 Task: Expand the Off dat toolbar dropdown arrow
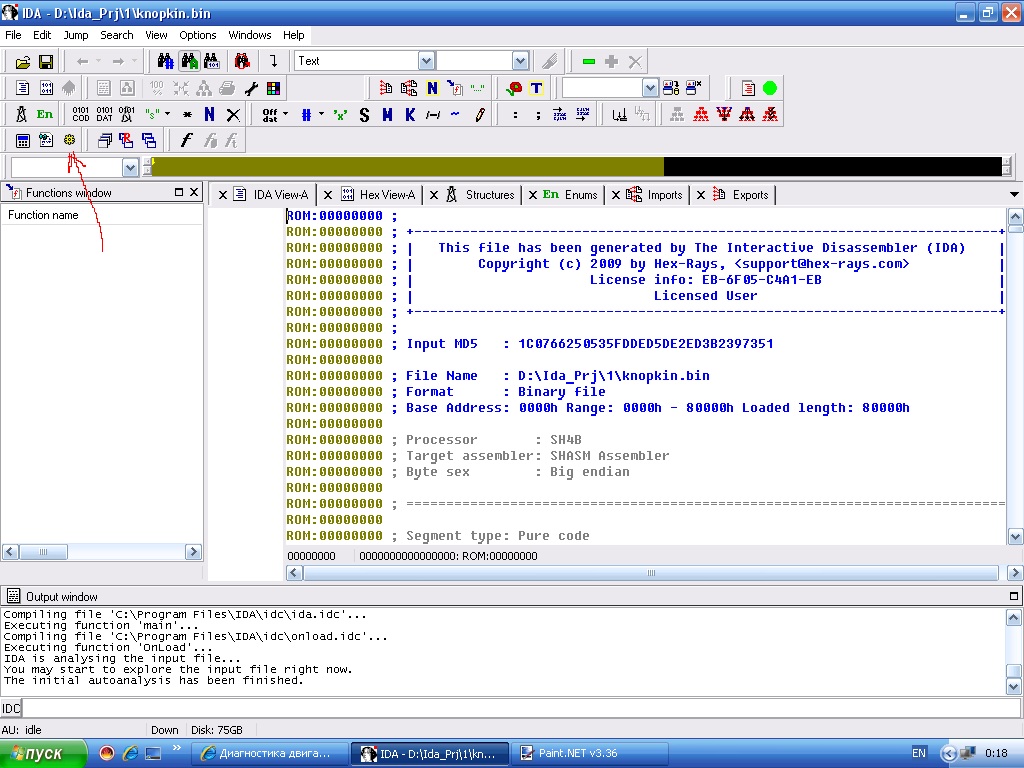tap(286, 115)
